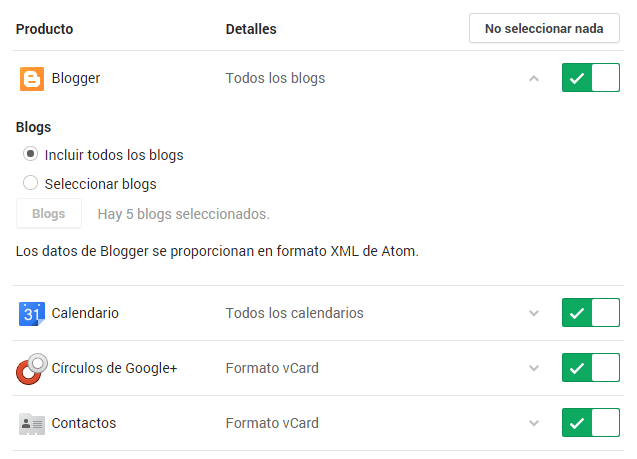Disable the Calendario export toggle
The height and width of the screenshot is (459, 637).
(x=591, y=313)
